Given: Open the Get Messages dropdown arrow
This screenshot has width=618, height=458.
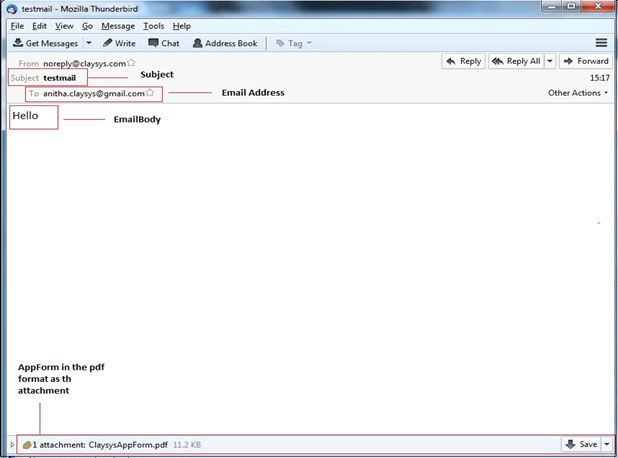Looking at the screenshot, I should point(89,43).
